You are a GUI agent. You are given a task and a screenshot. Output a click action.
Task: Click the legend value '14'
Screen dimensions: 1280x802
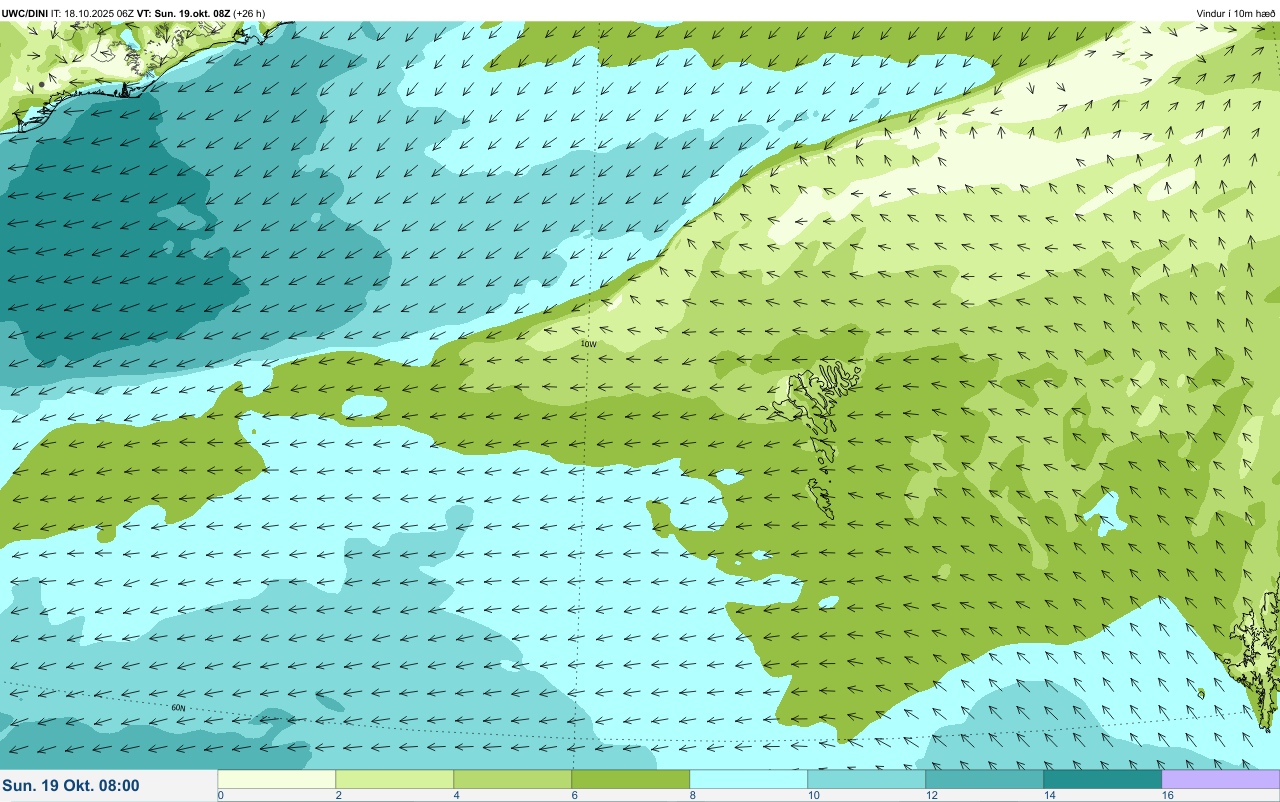coord(1050,795)
